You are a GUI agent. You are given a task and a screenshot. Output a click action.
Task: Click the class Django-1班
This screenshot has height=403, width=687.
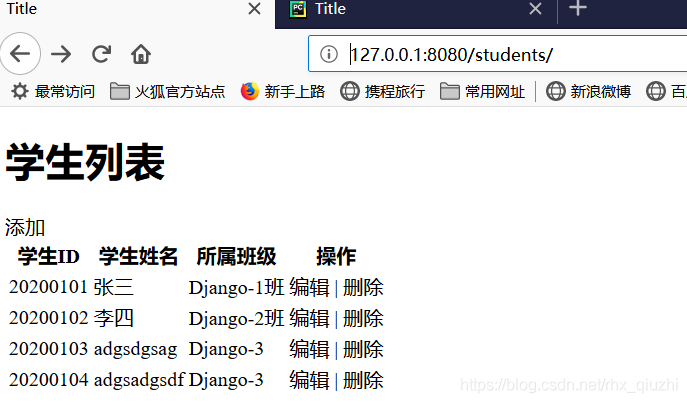[x=237, y=288]
